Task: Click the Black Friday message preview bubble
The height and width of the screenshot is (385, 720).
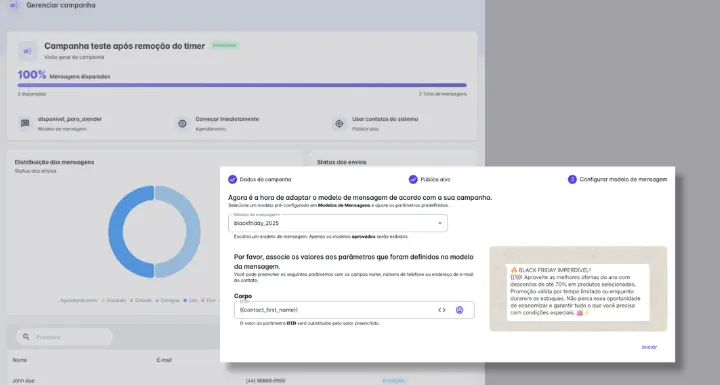Action: [578, 292]
